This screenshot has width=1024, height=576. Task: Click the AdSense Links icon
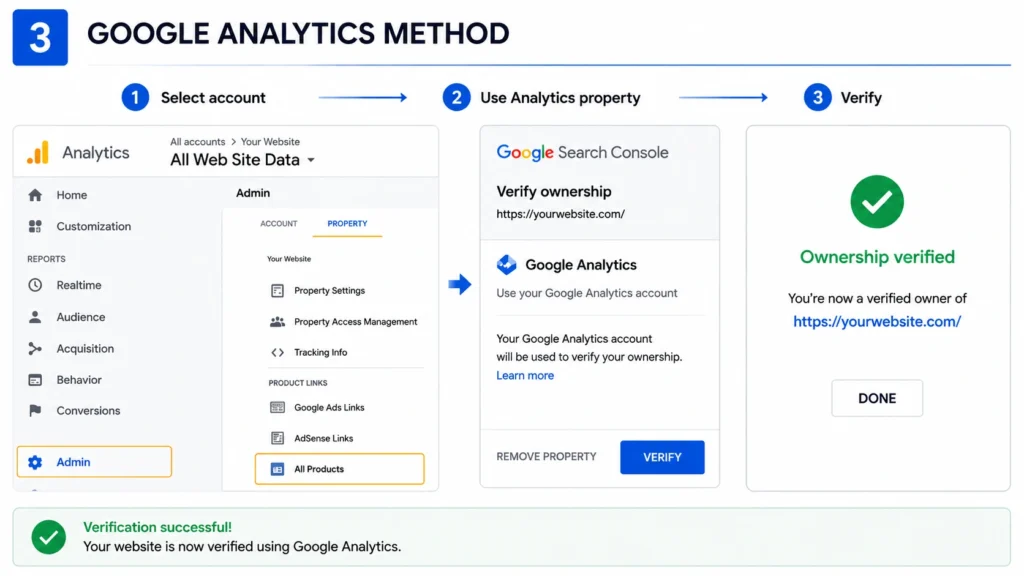[x=278, y=438]
